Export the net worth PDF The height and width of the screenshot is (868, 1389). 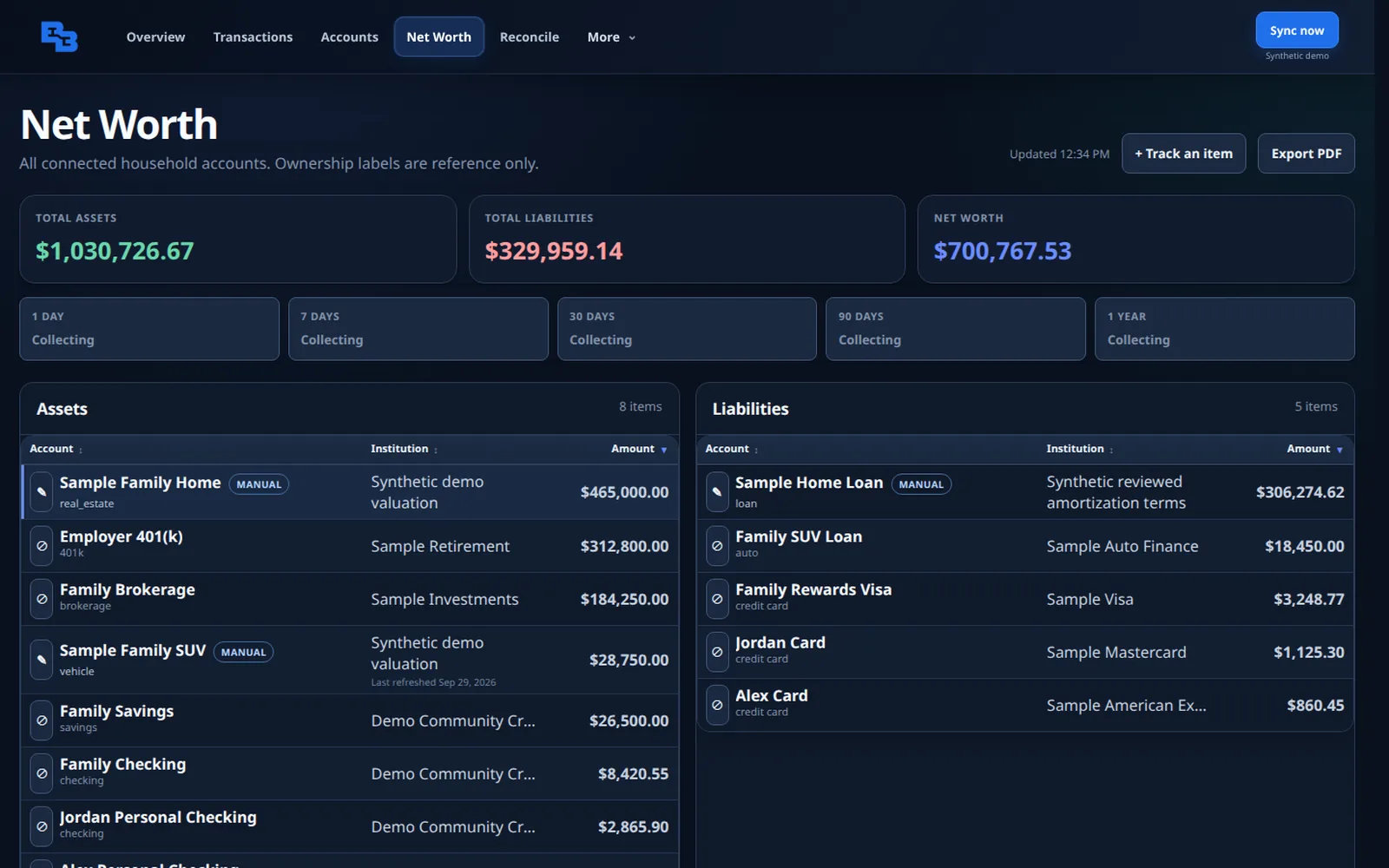point(1306,154)
